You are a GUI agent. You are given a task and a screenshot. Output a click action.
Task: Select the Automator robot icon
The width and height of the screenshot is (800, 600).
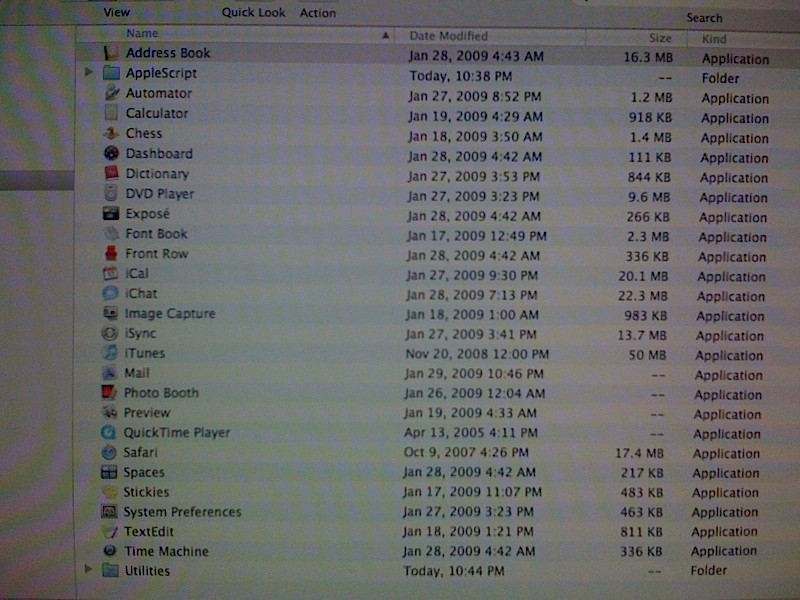[x=111, y=93]
